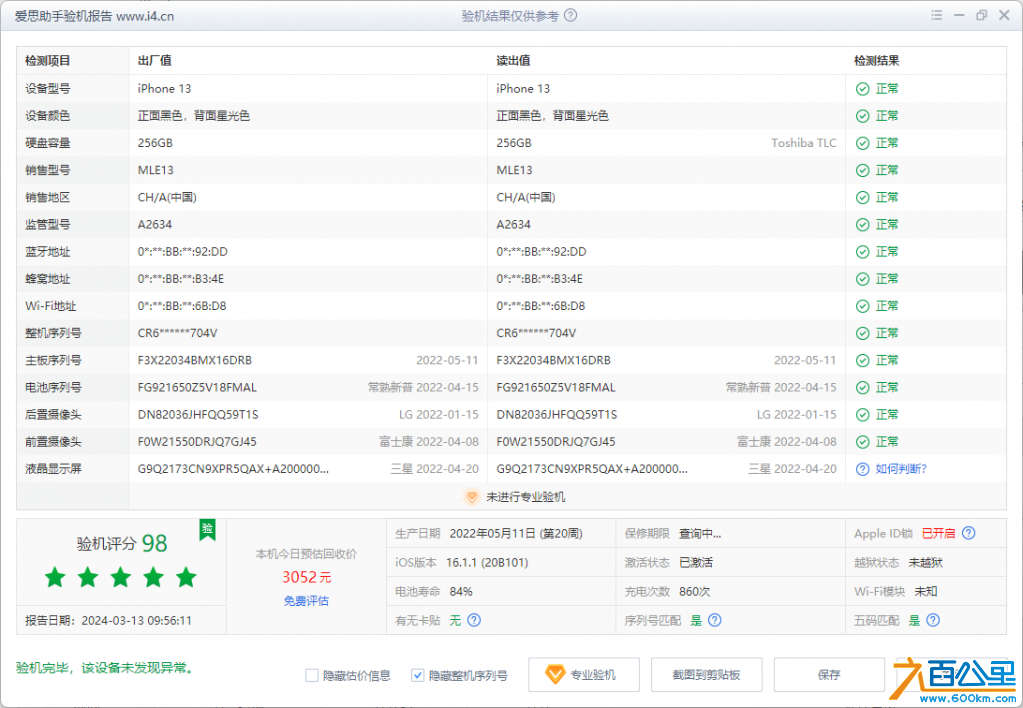Click the help icon beside 验机结果仅供参考
Viewport: 1023px width, 708px height.
[x=570, y=15]
